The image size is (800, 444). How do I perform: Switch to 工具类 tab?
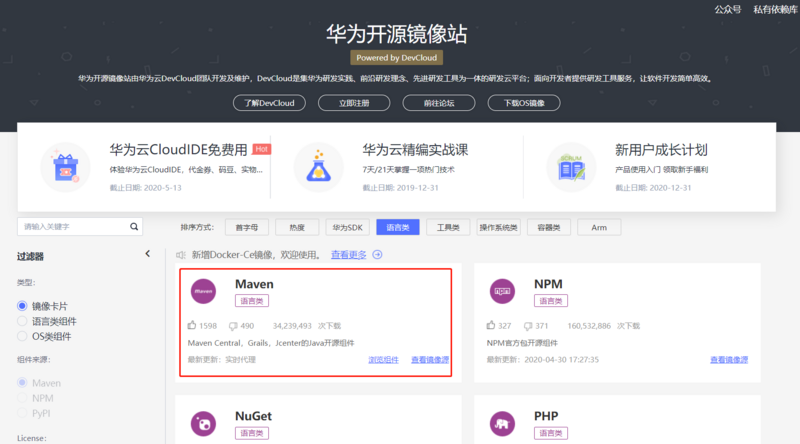[x=448, y=227]
